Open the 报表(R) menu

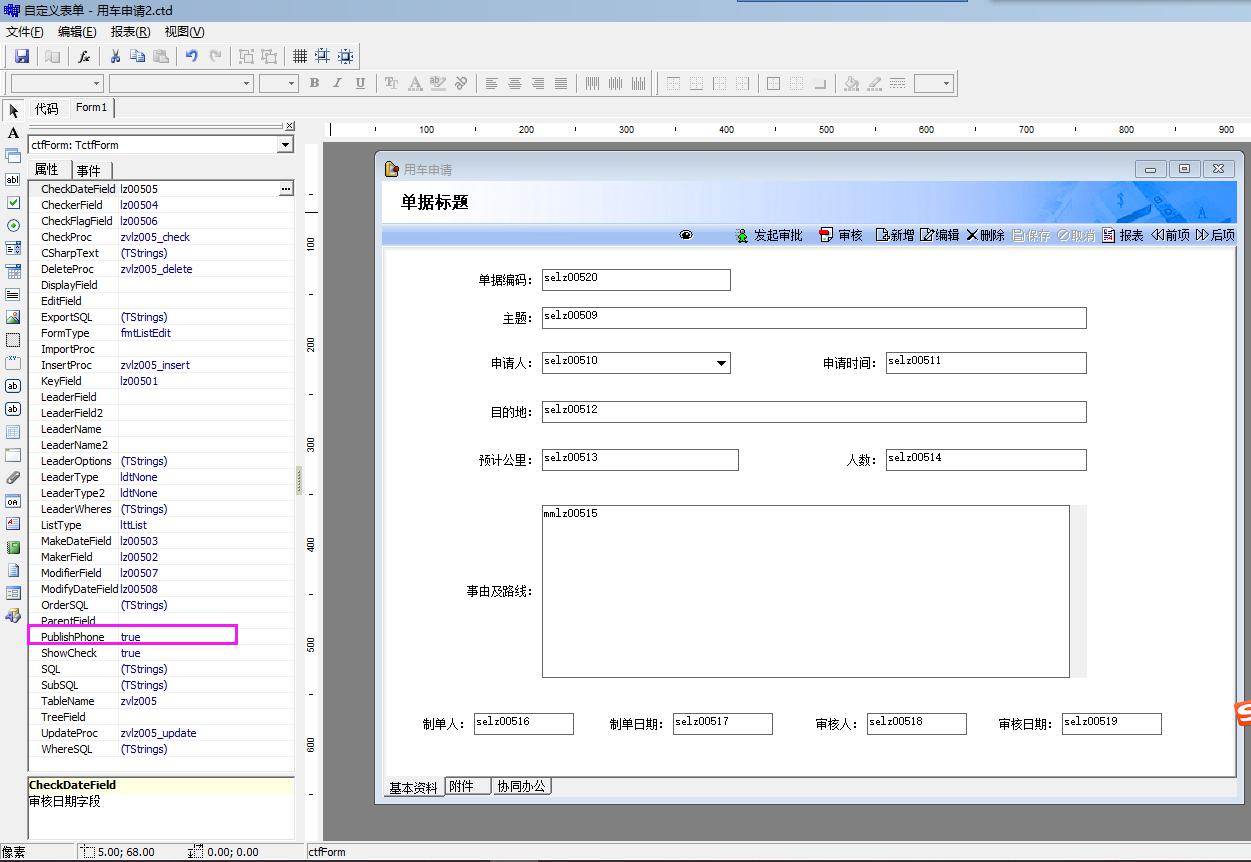(130, 32)
